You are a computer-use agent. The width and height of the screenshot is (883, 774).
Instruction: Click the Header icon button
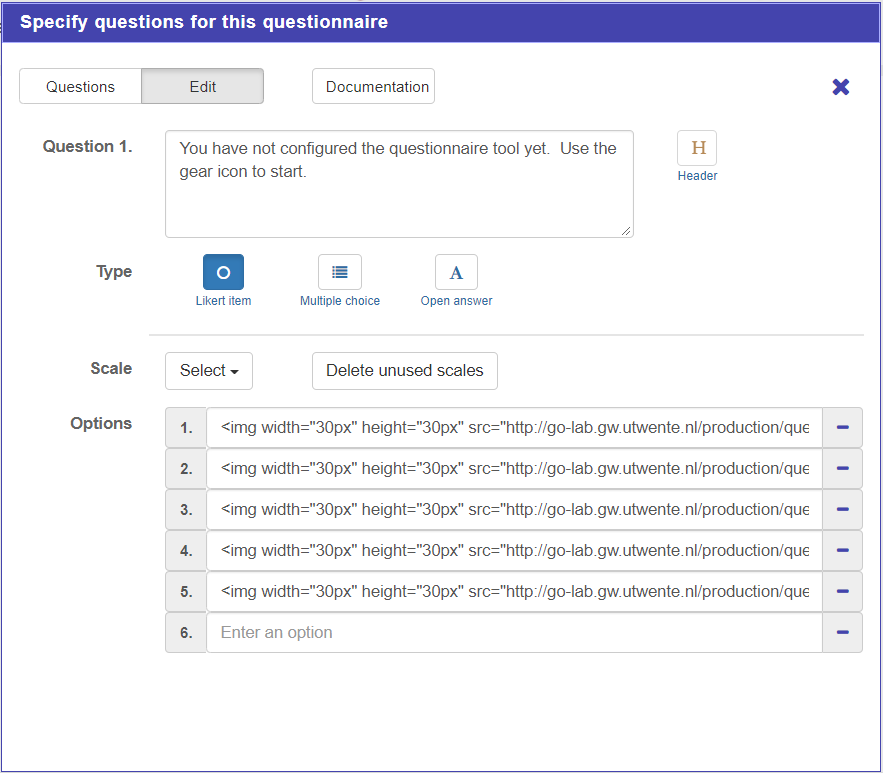[x=697, y=148]
